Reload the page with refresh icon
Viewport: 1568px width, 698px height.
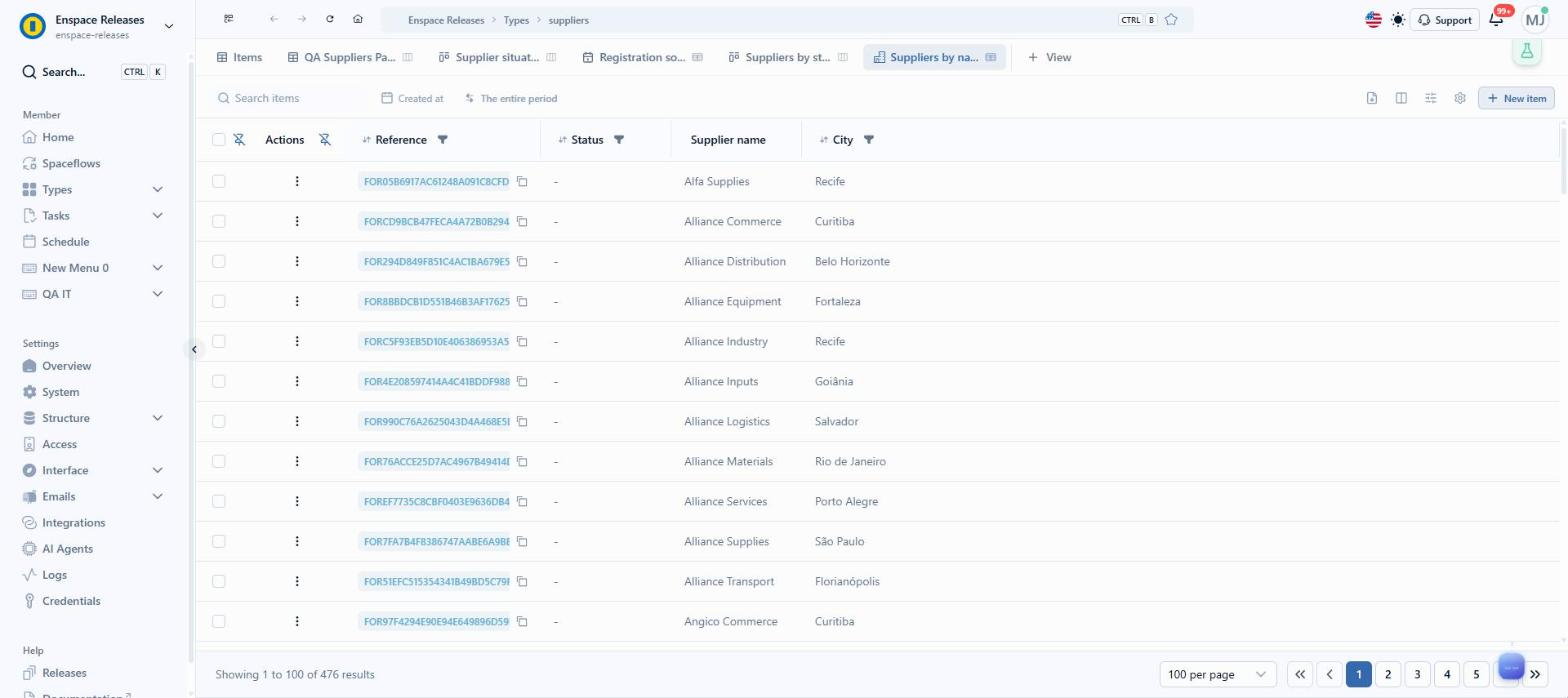[330, 19]
